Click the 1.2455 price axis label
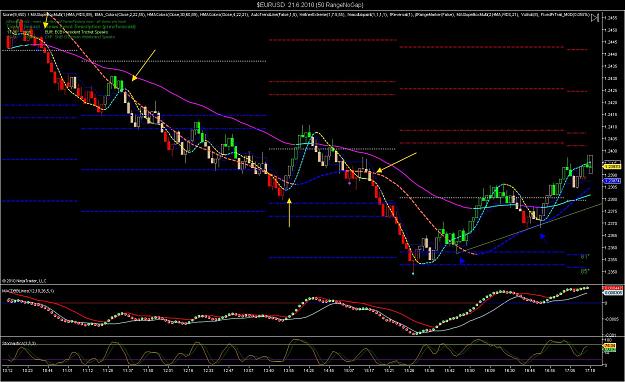The width and height of the screenshot is (625, 382). pos(612,18)
